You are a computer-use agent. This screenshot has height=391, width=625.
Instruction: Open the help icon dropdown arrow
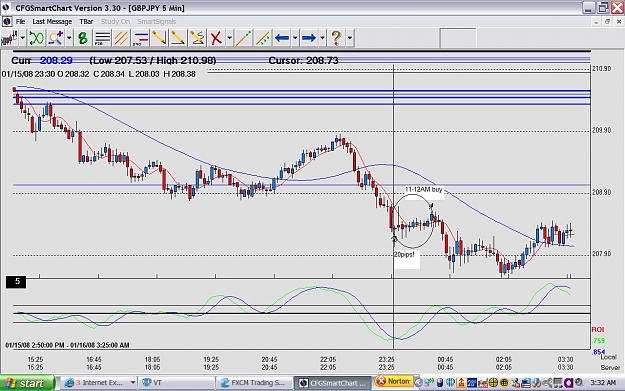[x=350, y=38]
